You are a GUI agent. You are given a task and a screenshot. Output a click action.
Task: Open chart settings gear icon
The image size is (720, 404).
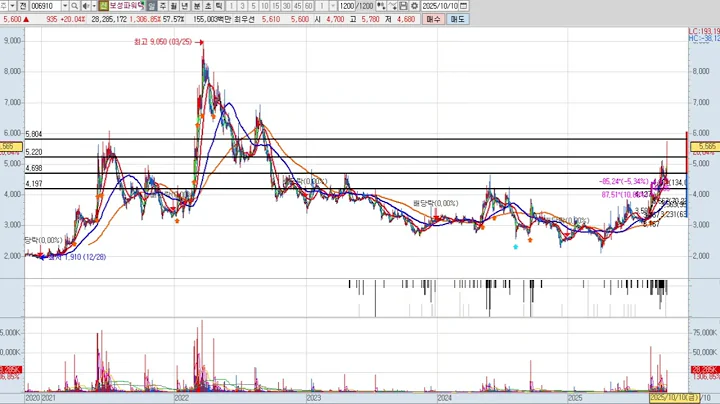tap(414, 6)
